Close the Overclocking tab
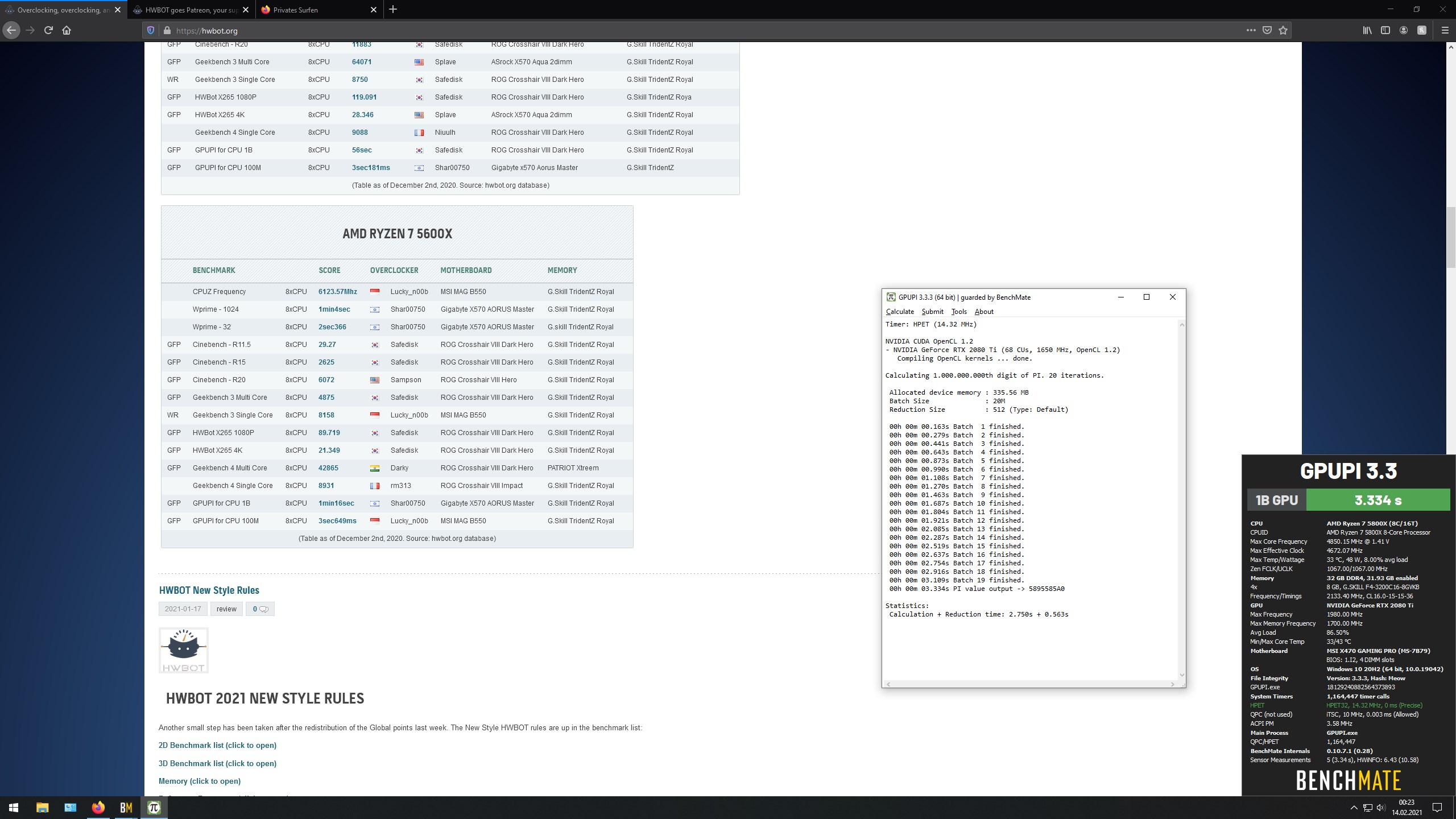Screen dimensions: 1456x819 coord(118,10)
